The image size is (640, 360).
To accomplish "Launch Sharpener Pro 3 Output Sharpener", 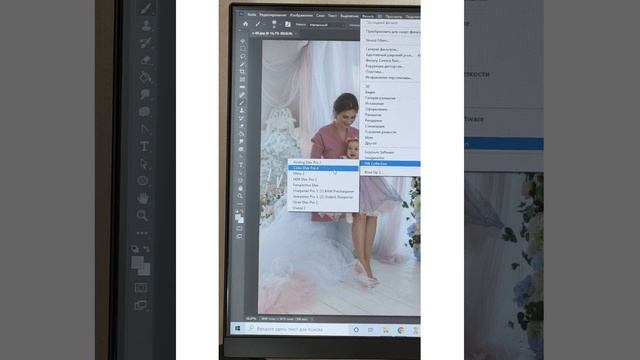I will [323, 197].
